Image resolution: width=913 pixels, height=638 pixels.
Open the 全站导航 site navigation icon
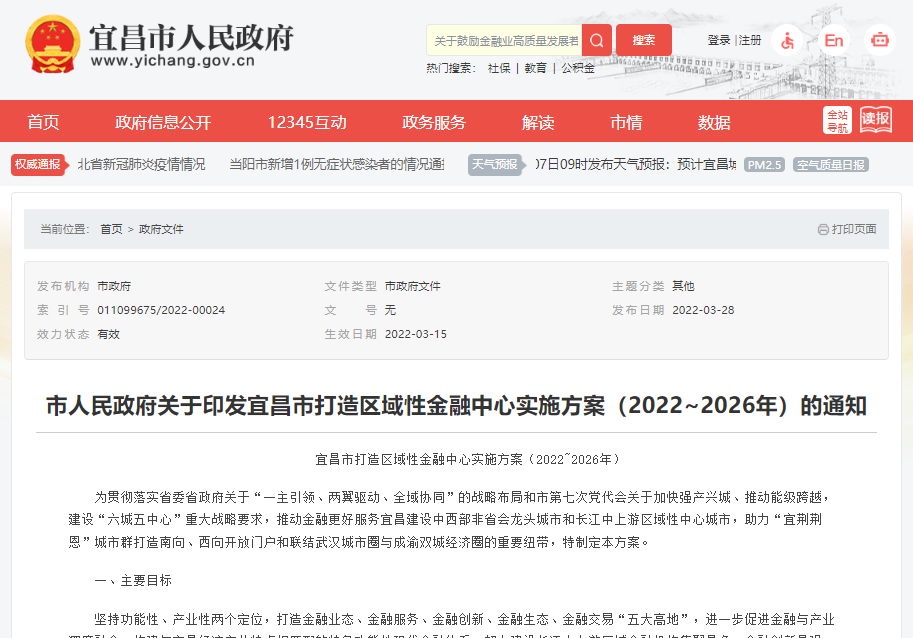(x=837, y=121)
